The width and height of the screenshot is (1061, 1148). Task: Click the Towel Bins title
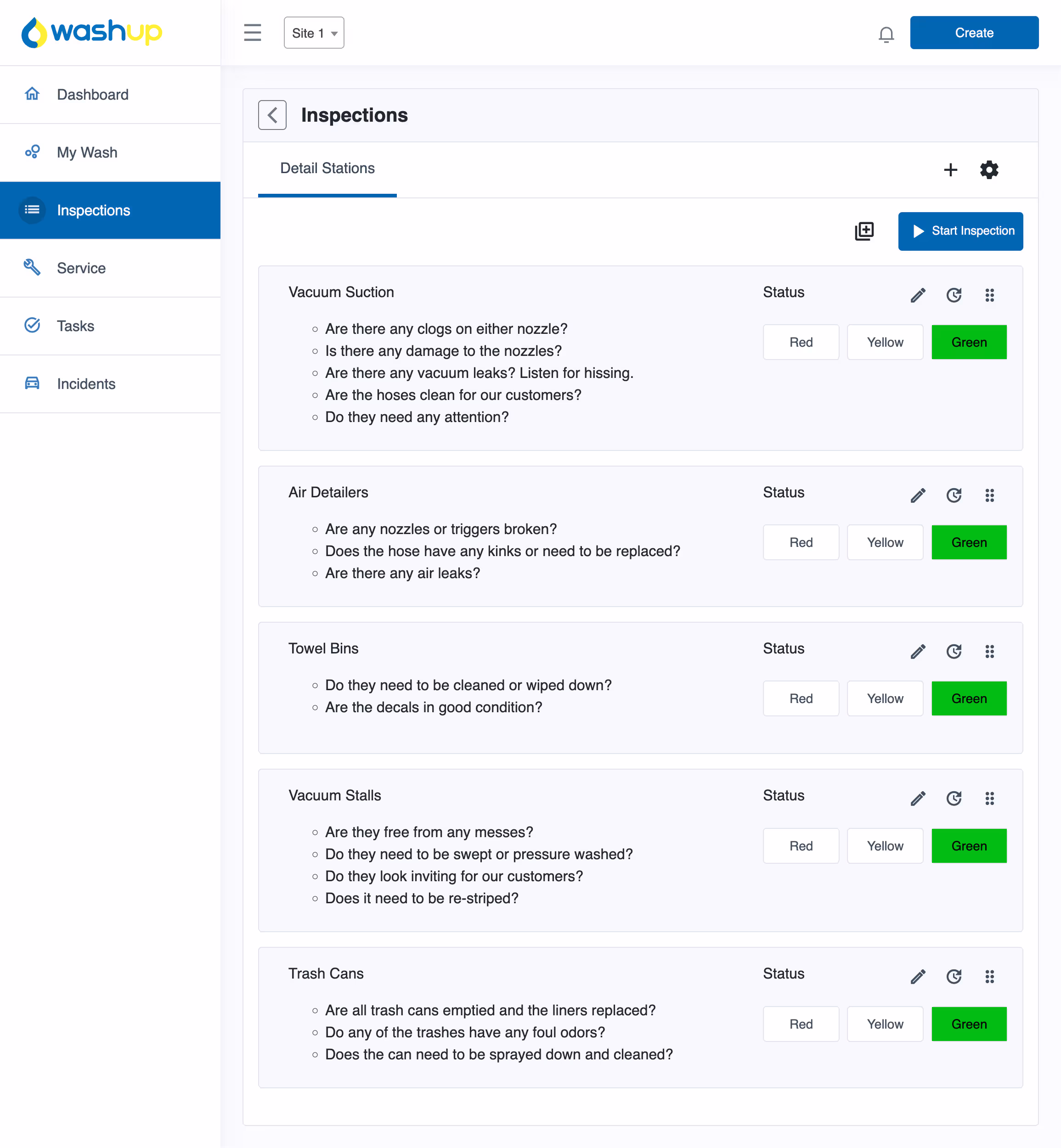[x=323, y=648]
